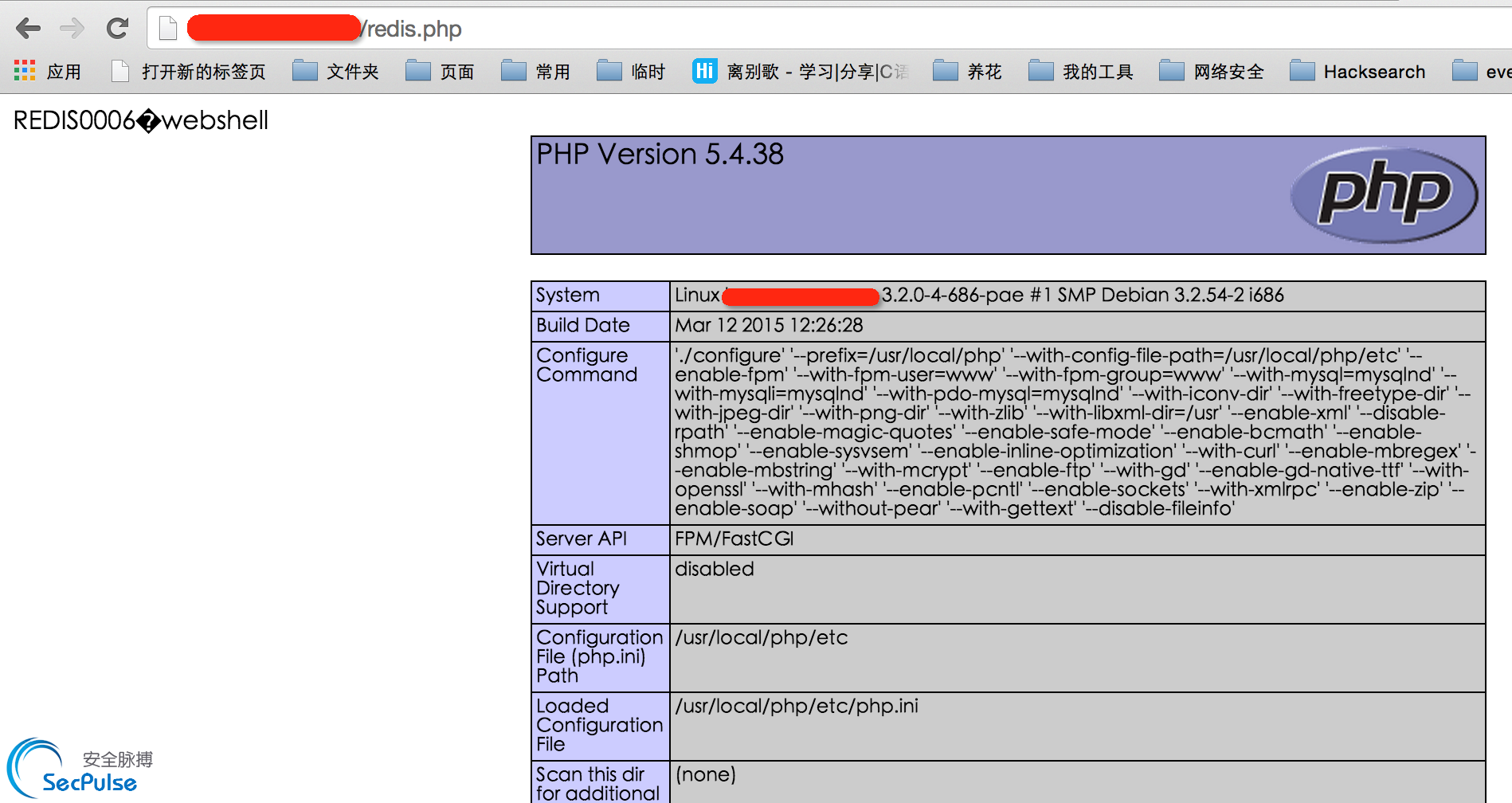Open the 临时 bookmark folder
The height and width of the screenshot is (803, 1512).
(x=631, y=72)
